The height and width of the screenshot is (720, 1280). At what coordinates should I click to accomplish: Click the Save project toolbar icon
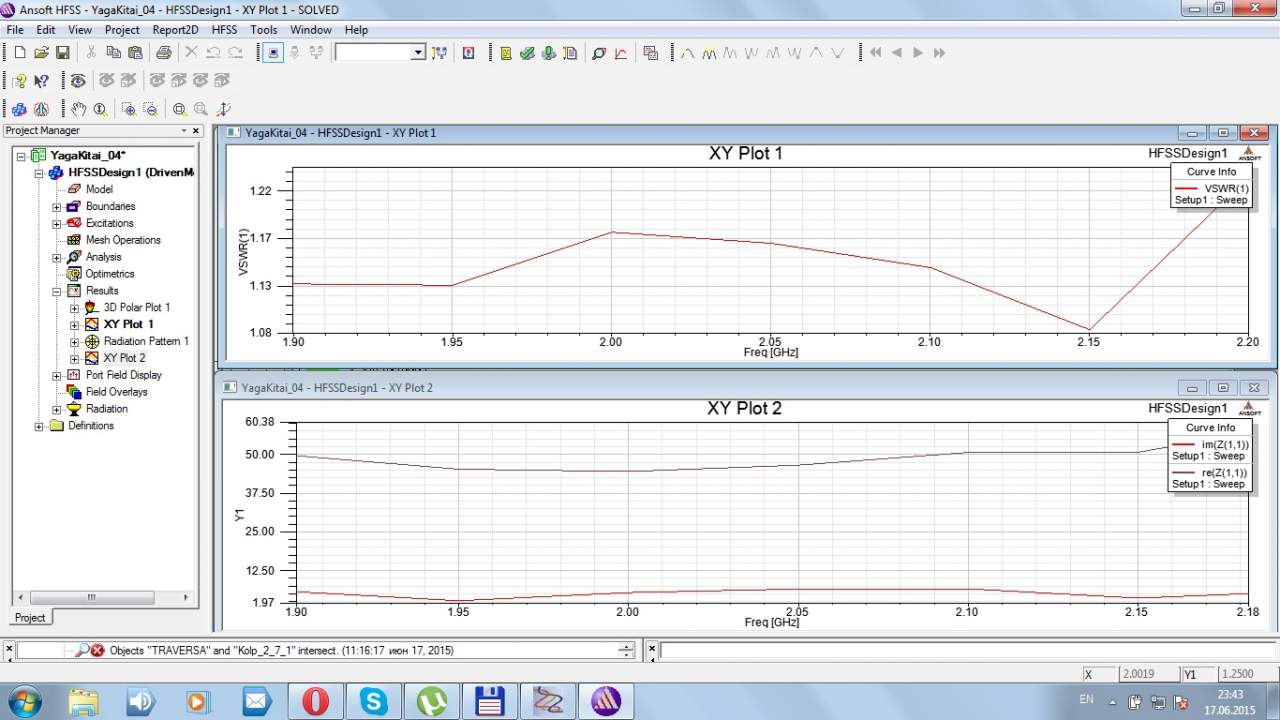pos(62,53)
